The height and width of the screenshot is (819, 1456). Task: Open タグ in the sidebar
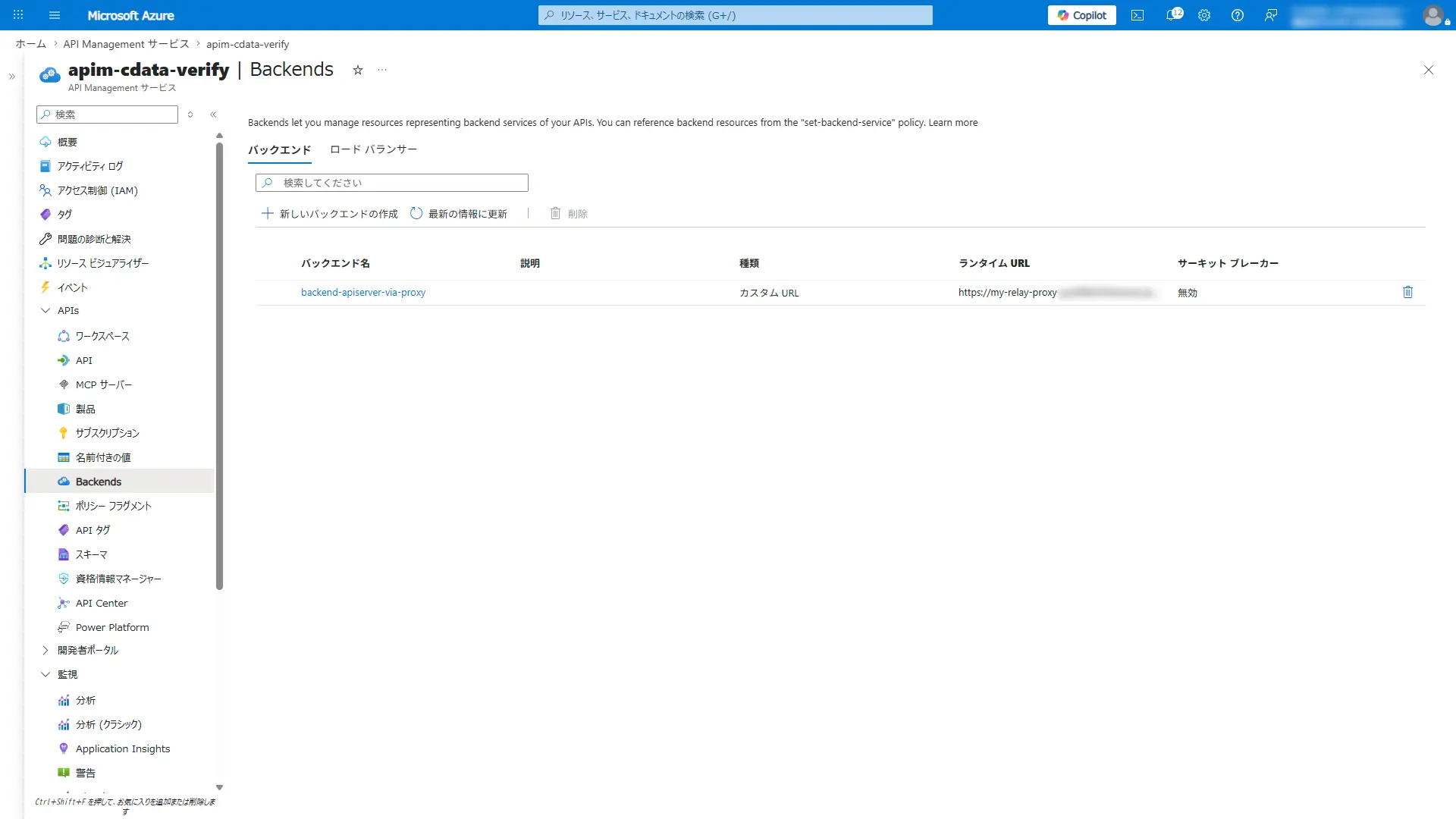coord(64,215)
